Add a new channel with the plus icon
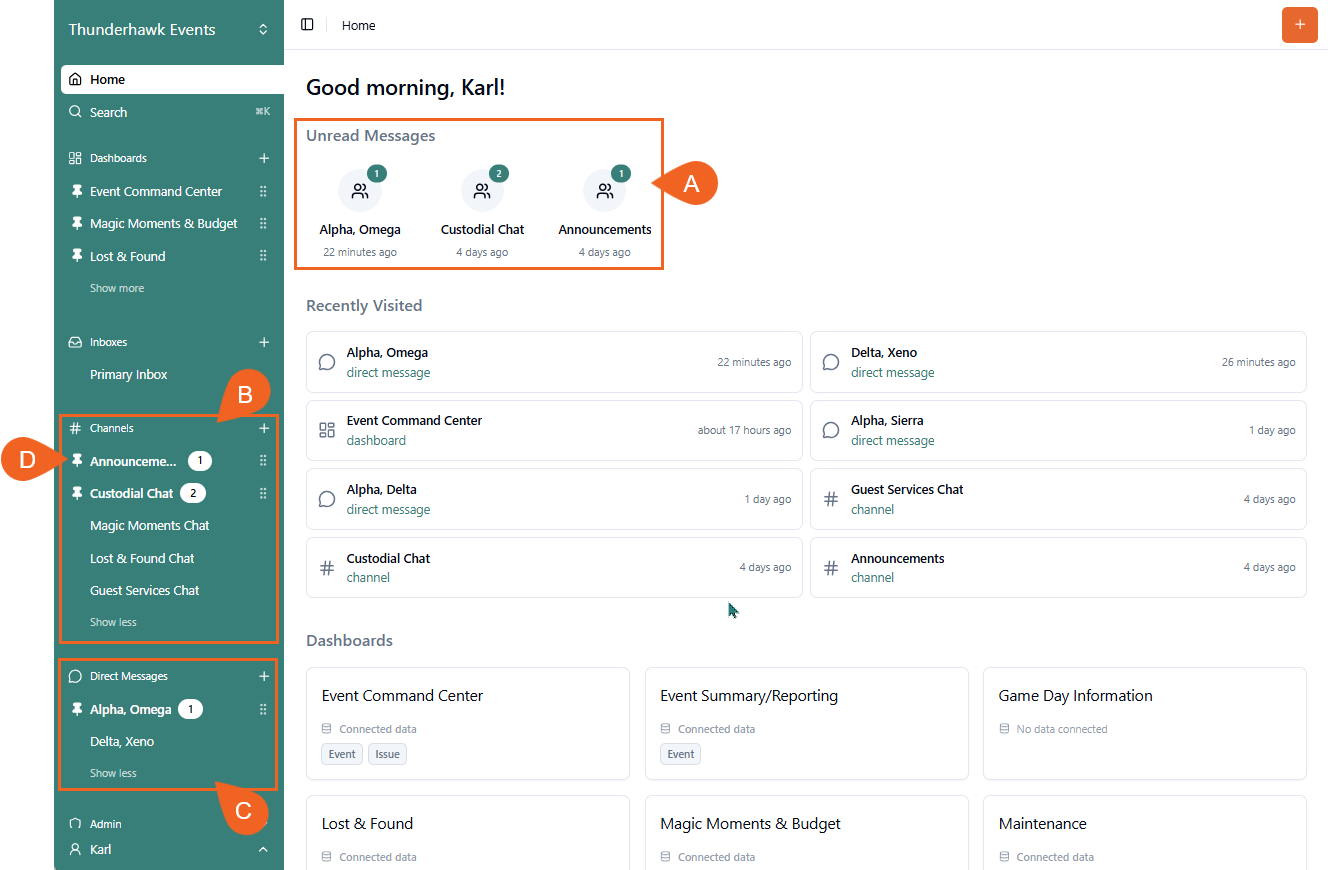 click(x=263, y=427)
